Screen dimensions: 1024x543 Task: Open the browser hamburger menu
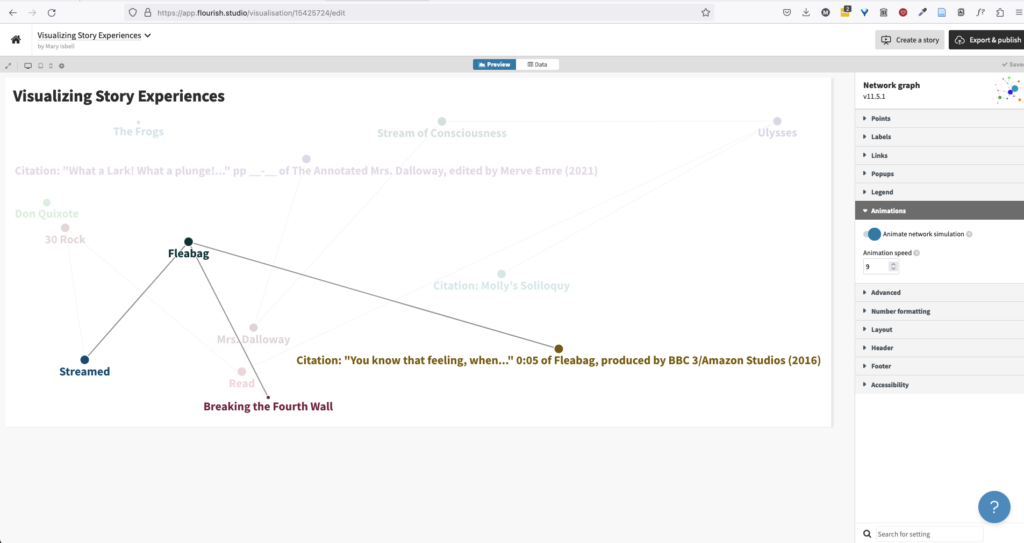[x=1019, y=12]
